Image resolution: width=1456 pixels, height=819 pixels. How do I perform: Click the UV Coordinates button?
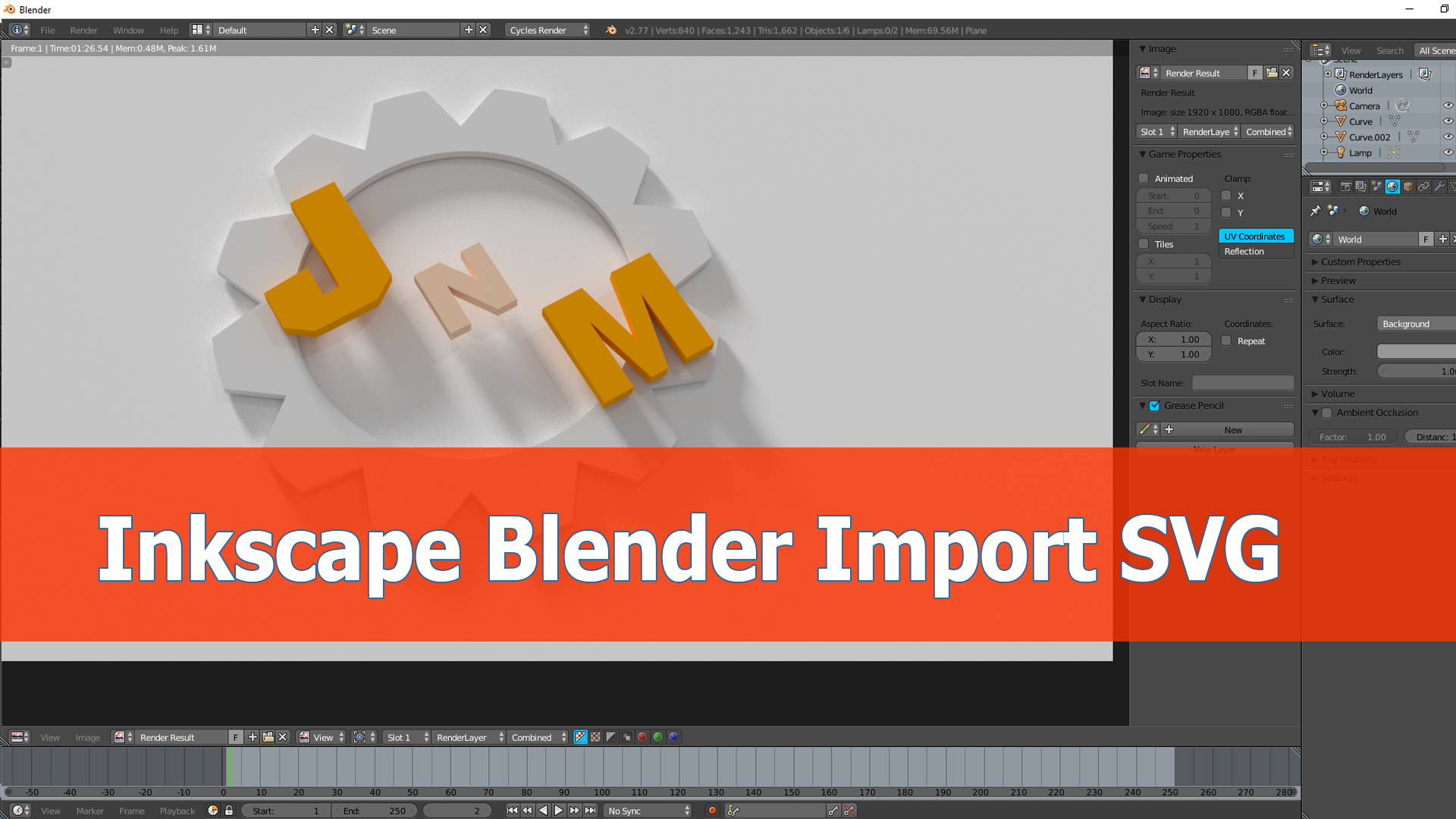tap(1254, 236)
